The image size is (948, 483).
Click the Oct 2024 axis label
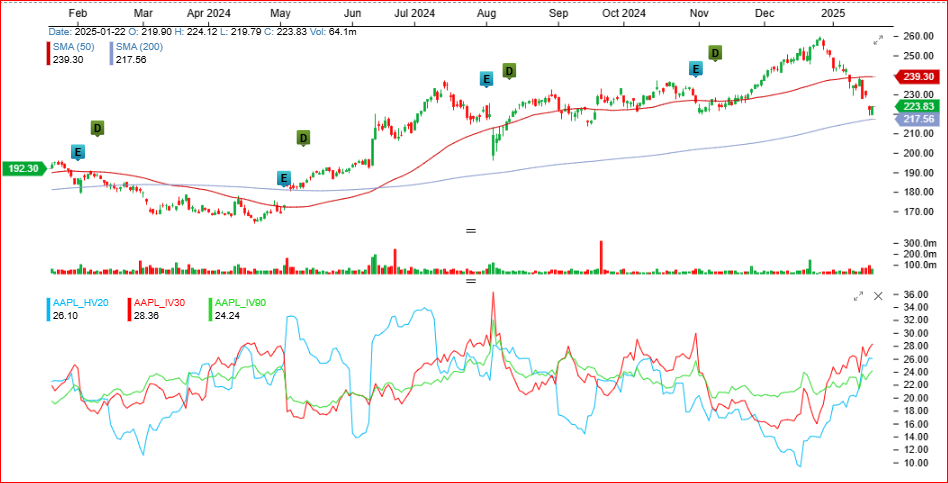(x=625, y=13)
